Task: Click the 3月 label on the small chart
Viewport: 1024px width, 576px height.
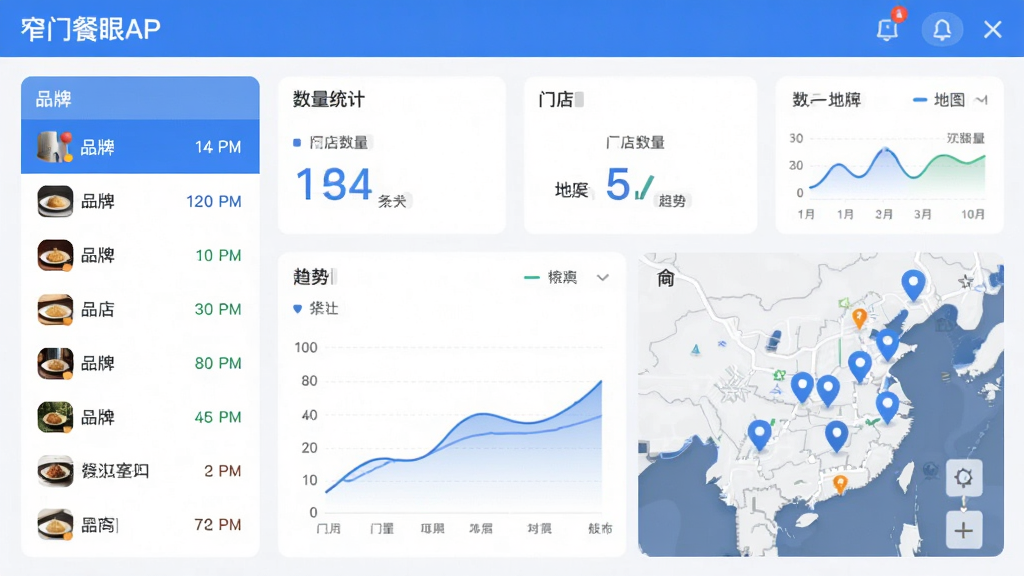Action: (923, 214)
